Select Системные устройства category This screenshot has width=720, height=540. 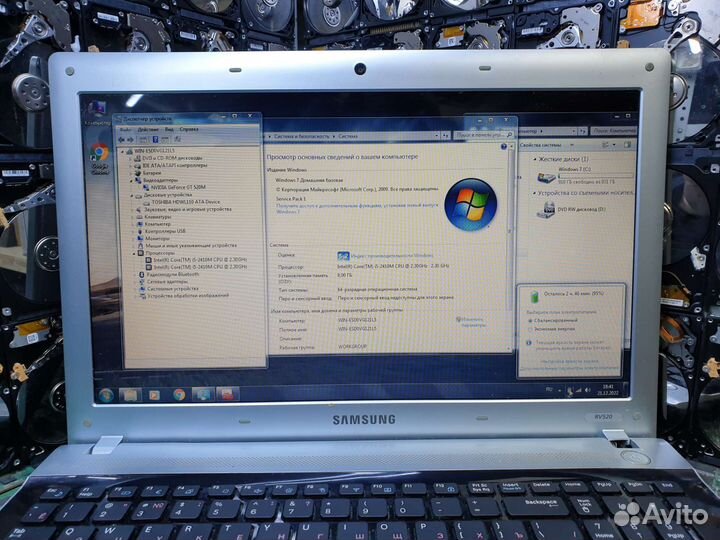(x=169, y=289)
